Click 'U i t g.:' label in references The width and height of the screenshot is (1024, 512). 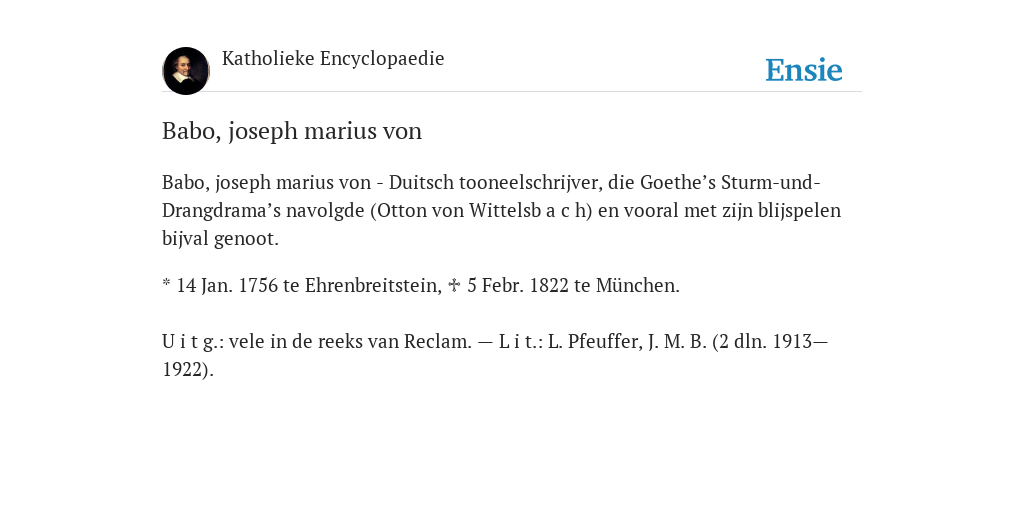pos(193,342)
